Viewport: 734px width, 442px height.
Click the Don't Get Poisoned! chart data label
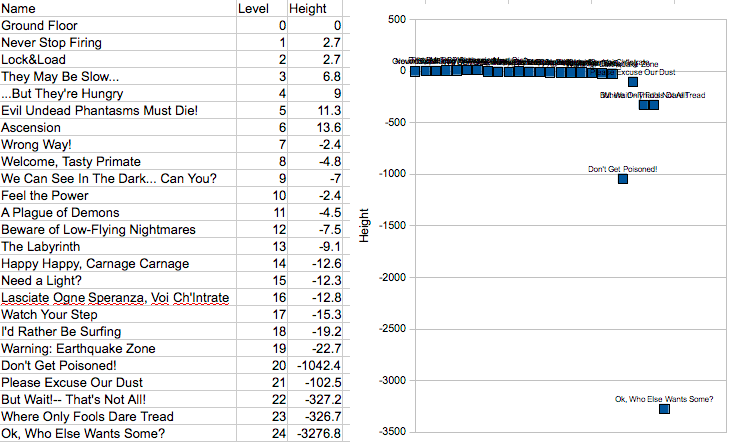pyautogui.click(x=622, y=169)
